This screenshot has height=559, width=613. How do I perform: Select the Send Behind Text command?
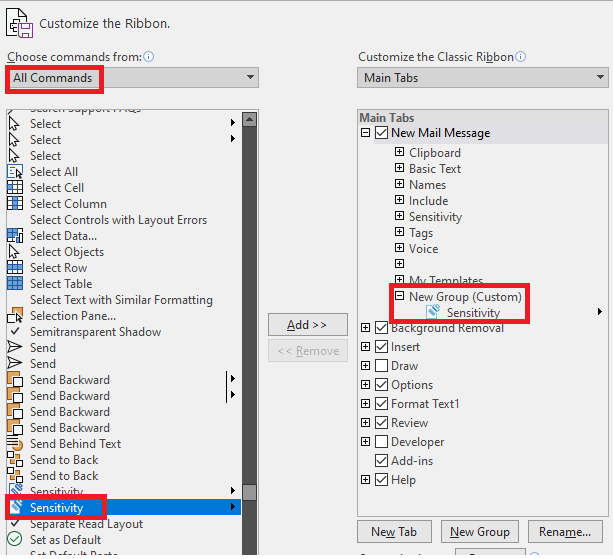(x=124, y=444)
